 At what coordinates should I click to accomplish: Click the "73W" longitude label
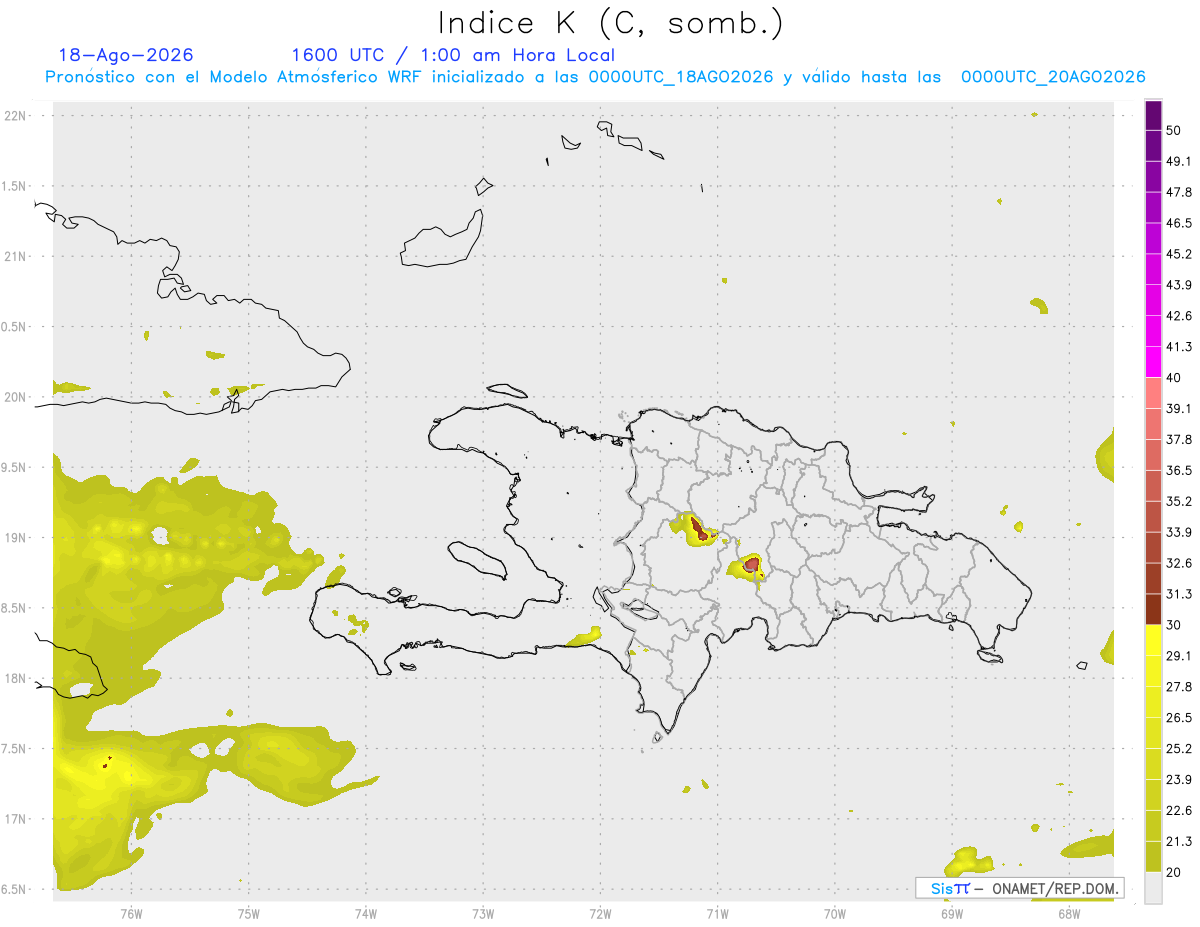pyautogui.click(x=483, y=914)
